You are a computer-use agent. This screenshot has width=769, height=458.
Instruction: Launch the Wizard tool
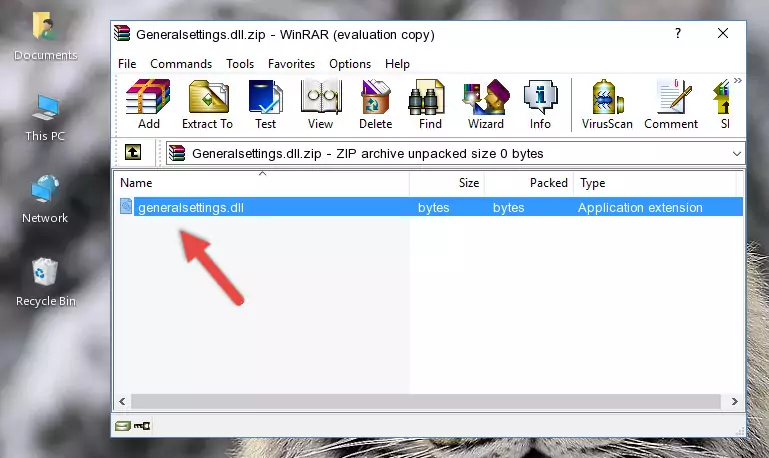(x=486, y=104)
